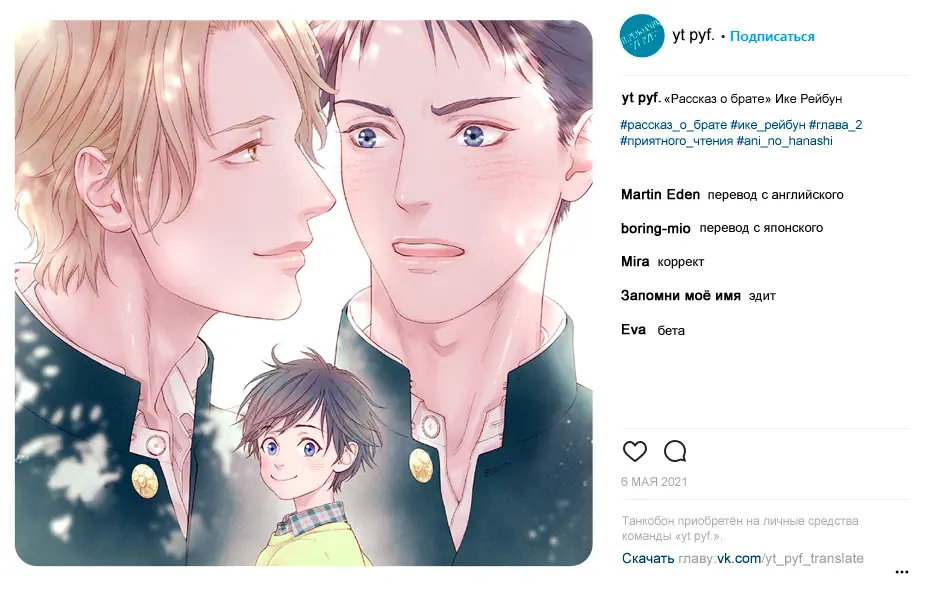
Task: Open hashtag #ике_рейбун
Action: 768,125
